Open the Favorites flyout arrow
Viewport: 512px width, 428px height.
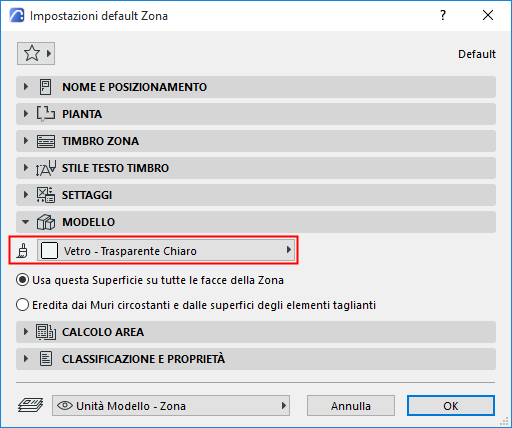point(49,53)
